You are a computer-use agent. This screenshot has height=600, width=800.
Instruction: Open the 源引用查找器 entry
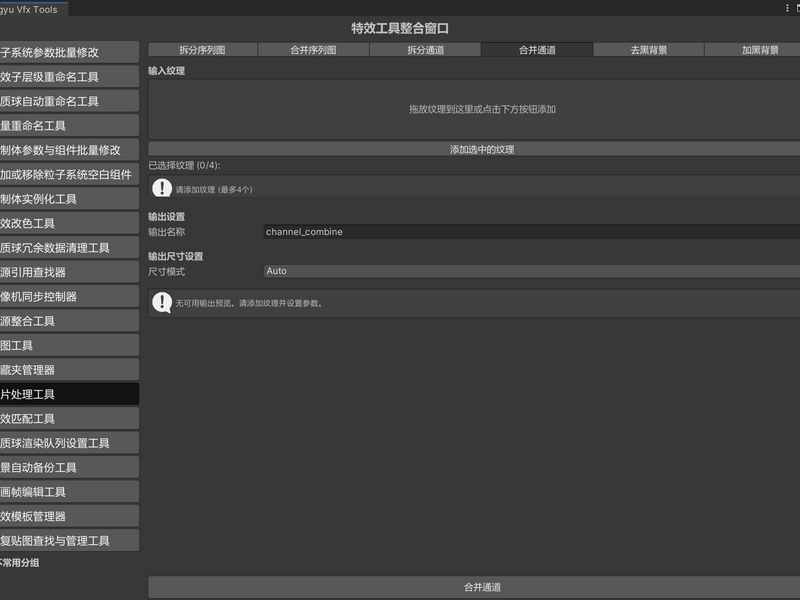69,272
